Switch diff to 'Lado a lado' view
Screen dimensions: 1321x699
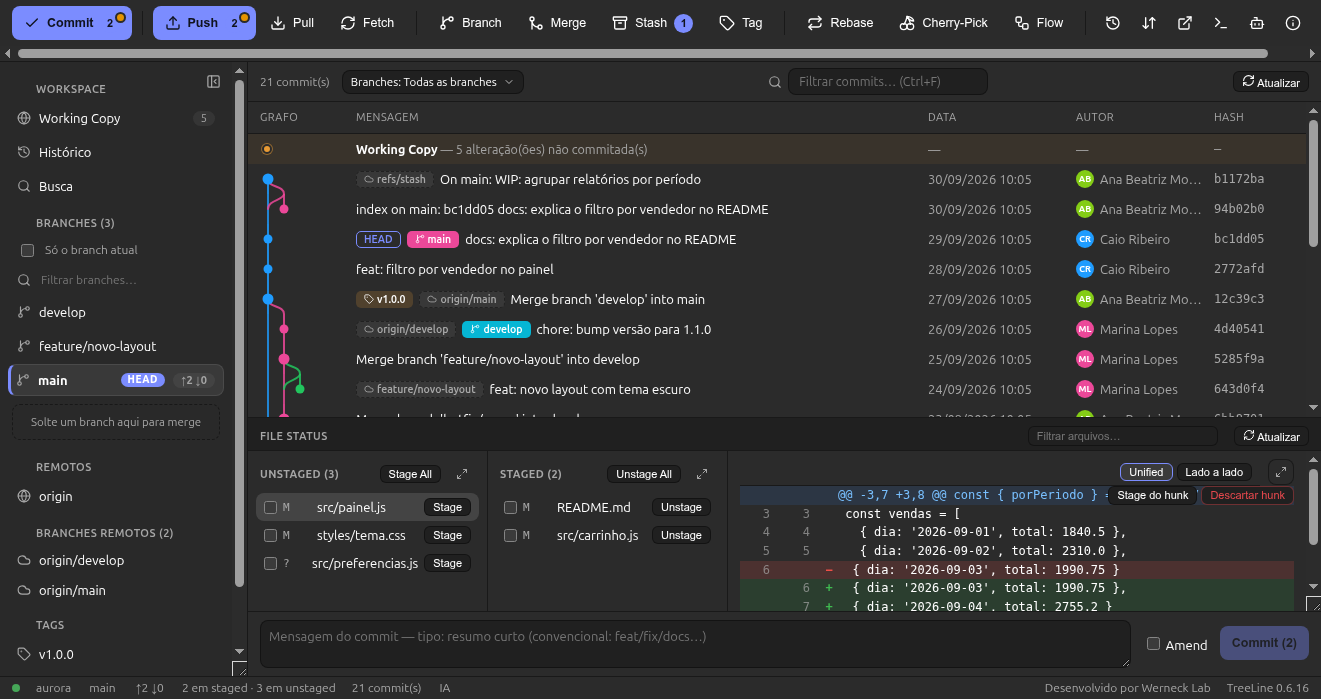(1214, 472)
